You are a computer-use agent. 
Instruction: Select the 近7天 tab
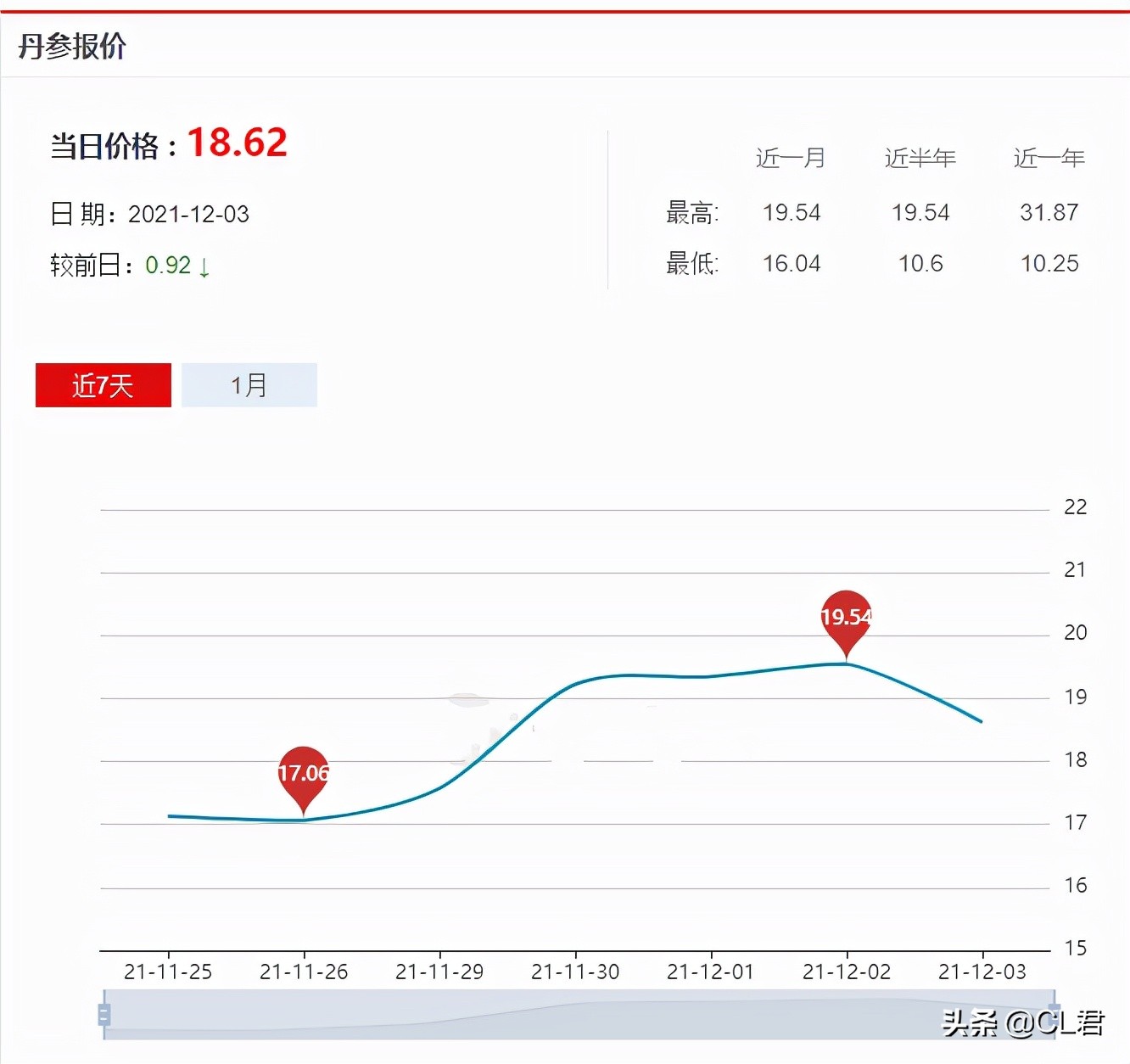pos(103,385)
